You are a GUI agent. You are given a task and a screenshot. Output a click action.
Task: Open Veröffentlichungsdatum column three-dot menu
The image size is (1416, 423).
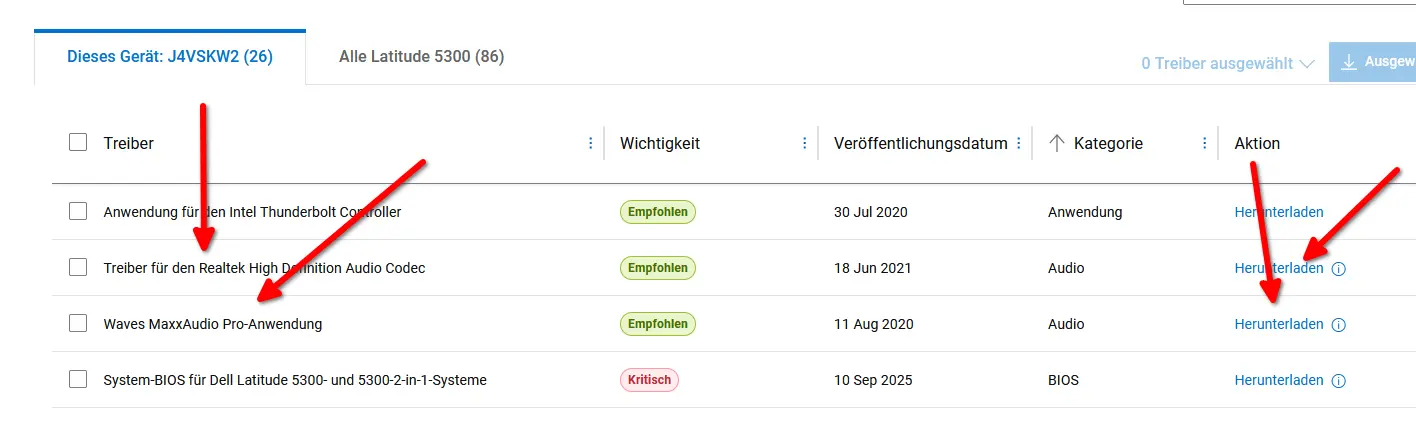click(x=1019, y=143)
